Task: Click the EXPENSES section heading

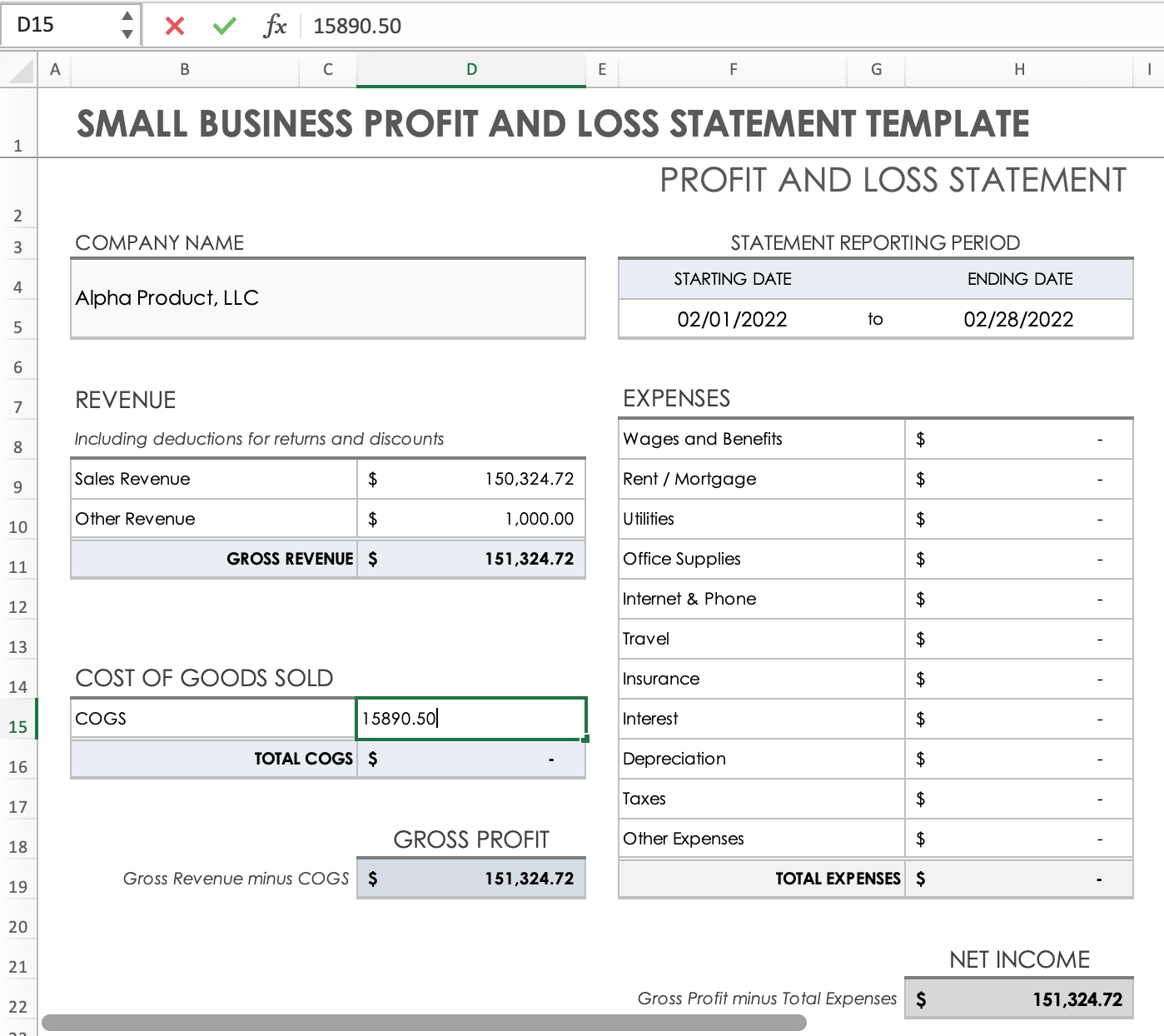Action: click(x=677, y=398)
